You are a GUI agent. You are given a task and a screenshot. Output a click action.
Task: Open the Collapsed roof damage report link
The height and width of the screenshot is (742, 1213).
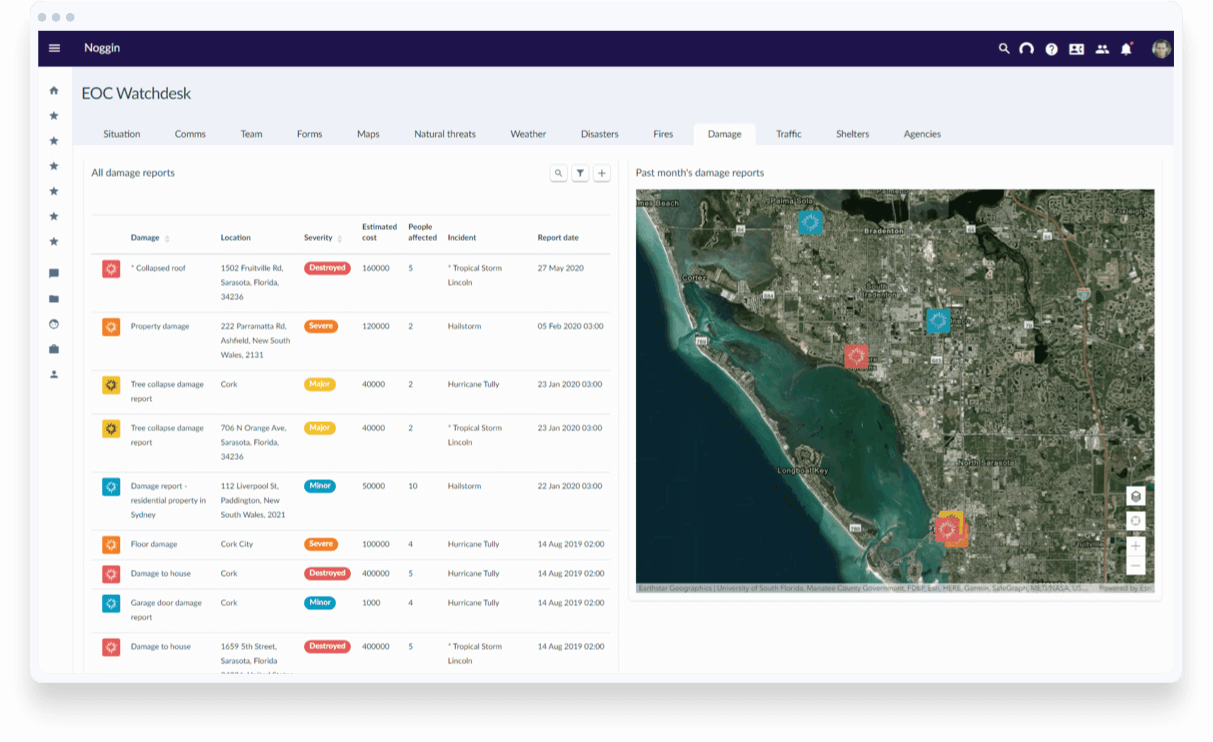(159, 268)
